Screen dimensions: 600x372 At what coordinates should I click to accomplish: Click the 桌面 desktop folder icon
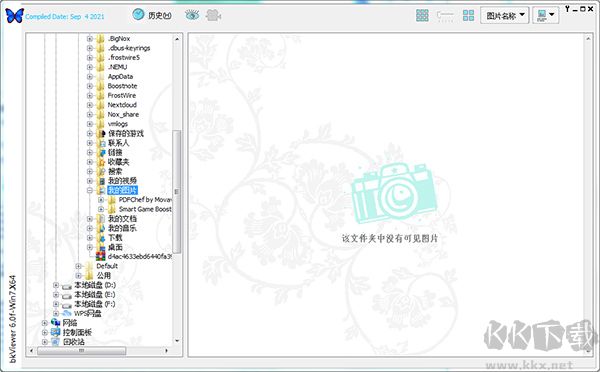(x=101, y=247)
